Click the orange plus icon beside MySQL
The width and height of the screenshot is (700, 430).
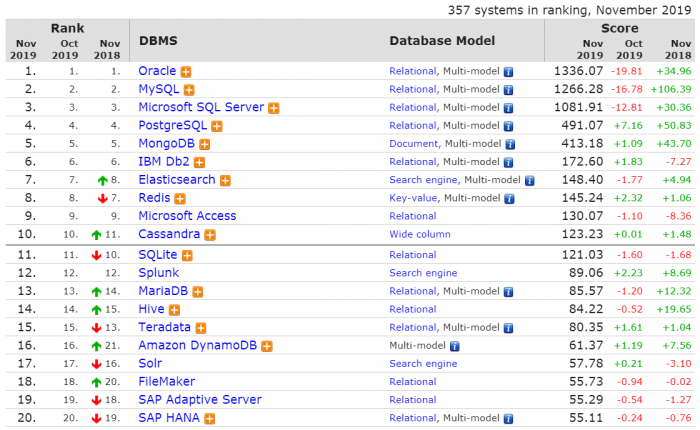(x=188, y=90)
